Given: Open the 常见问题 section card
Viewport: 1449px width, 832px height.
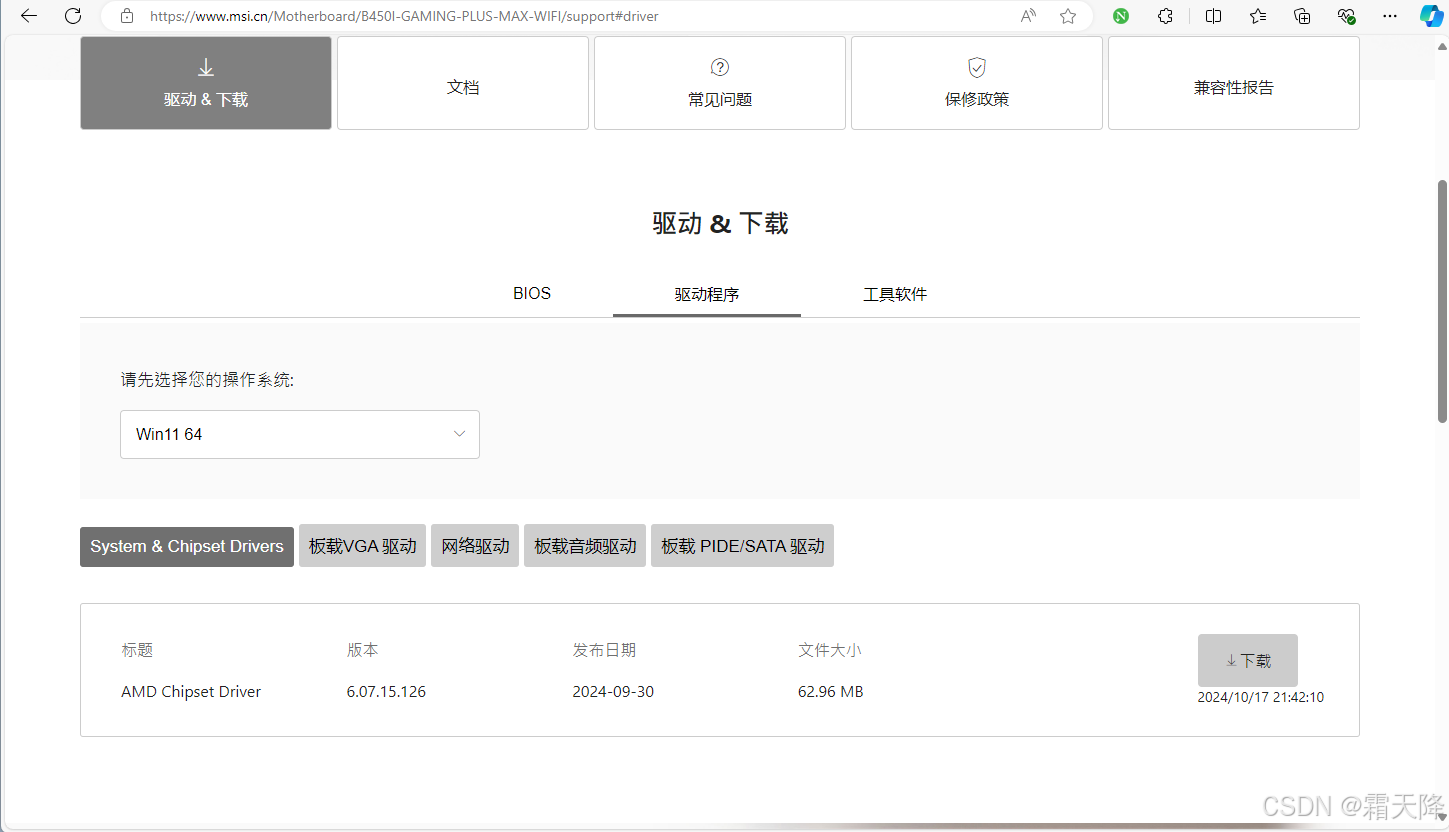Looking at the screenshot, I should point(720,83).
